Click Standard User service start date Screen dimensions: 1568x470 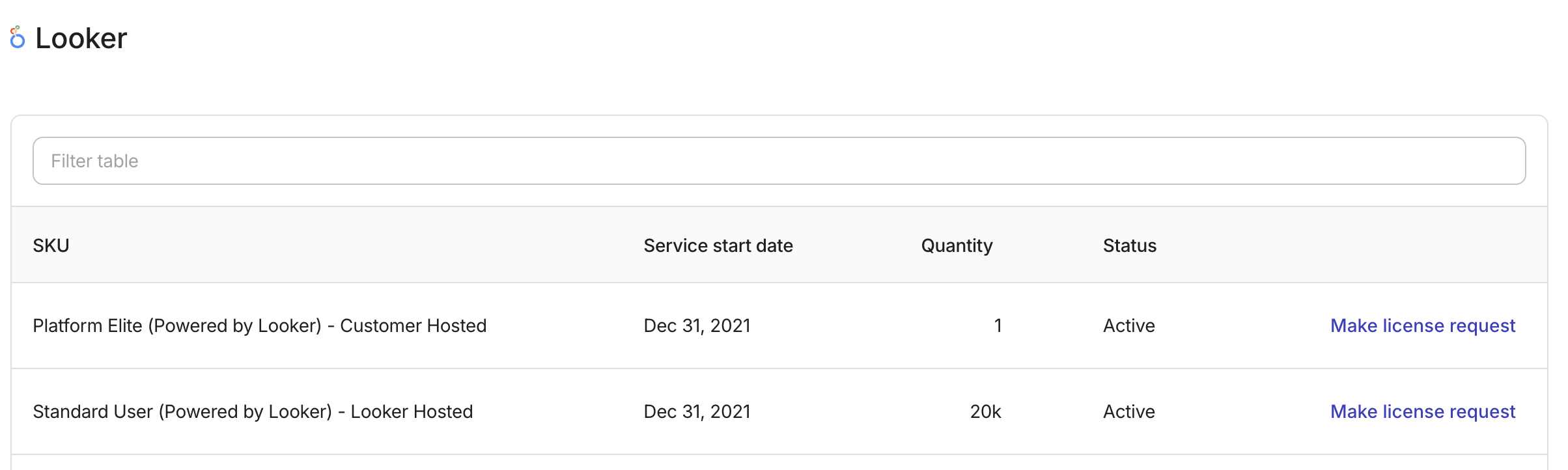tap(697, 411)
